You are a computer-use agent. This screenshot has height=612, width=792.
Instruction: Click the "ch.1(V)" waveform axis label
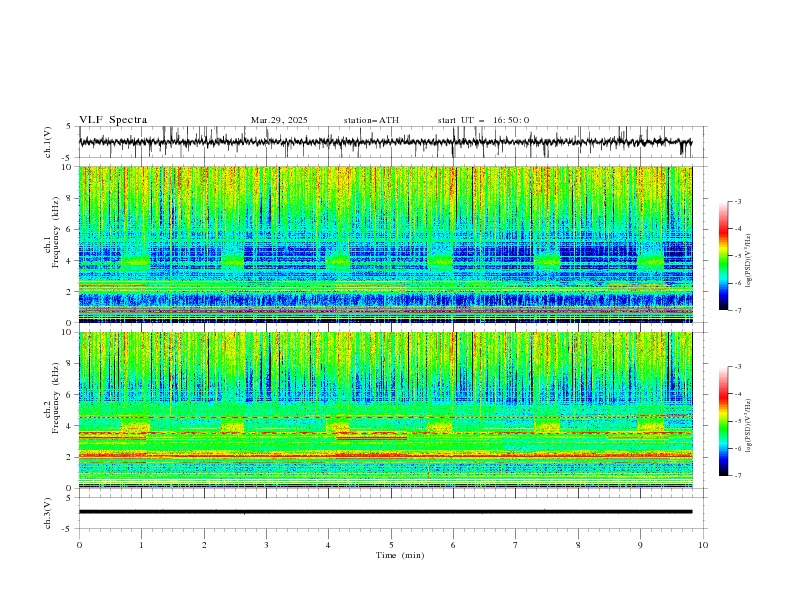click(x=48, y=142)
